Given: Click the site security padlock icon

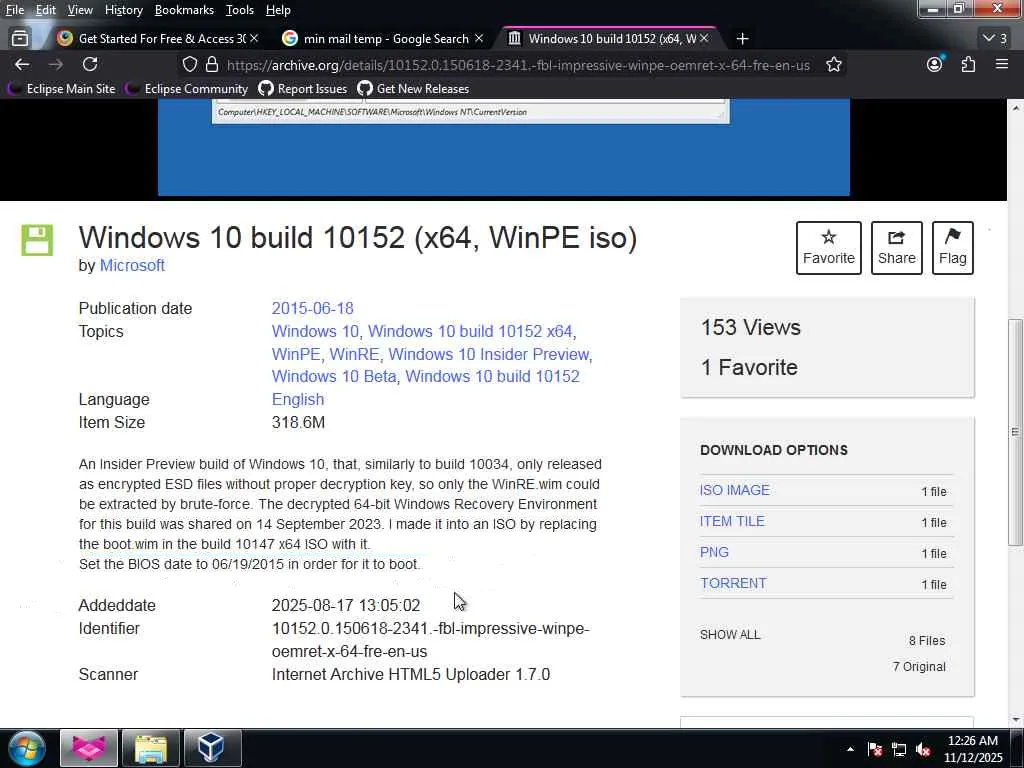Looking at the screenshot, I should 212,65.
